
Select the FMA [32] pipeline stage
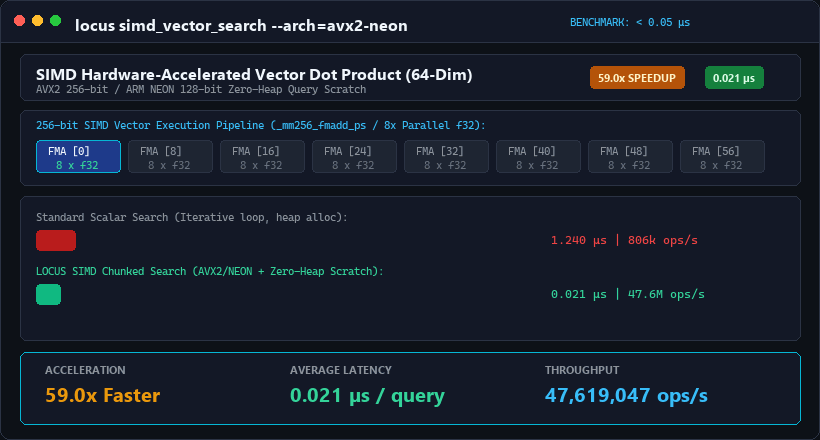447,156
